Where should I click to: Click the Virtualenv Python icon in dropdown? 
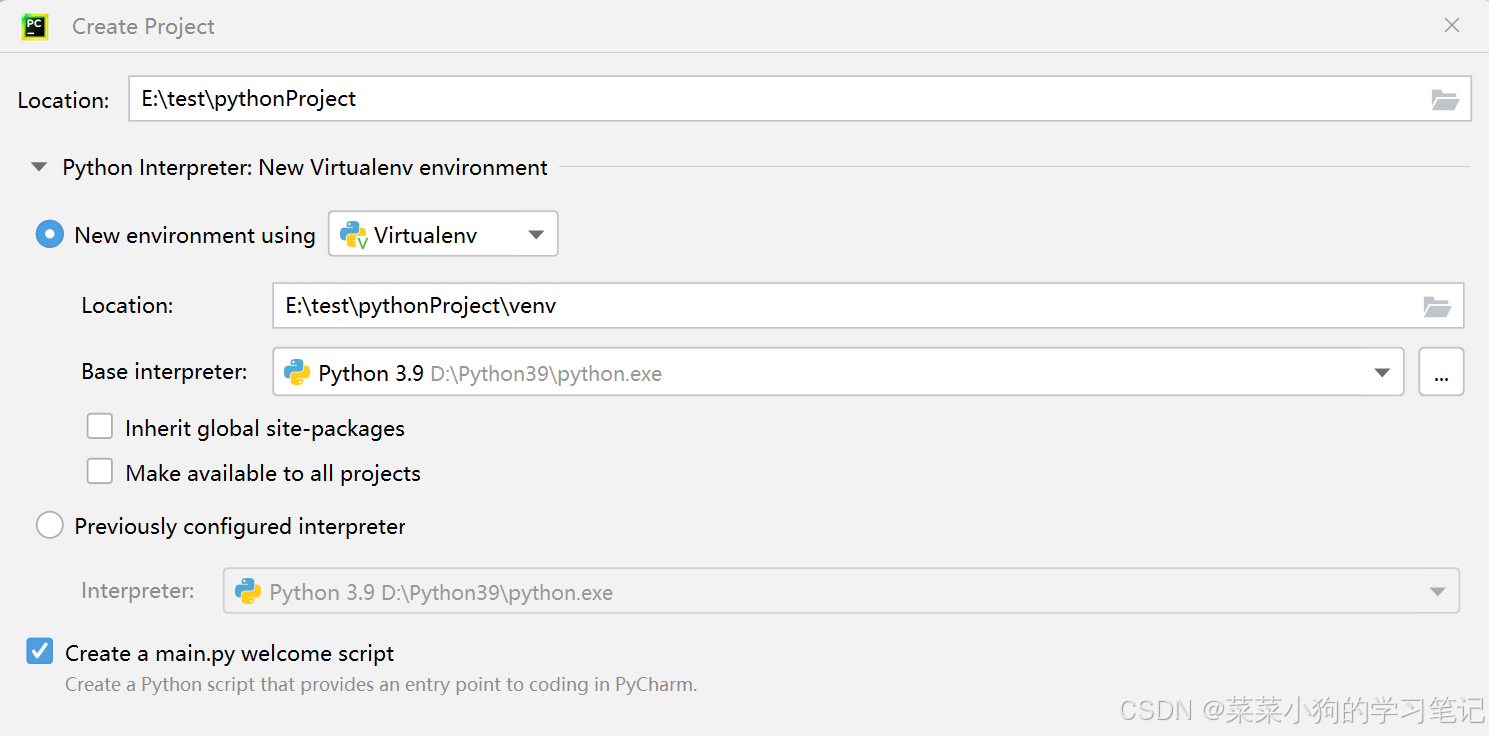pos(354,235)
